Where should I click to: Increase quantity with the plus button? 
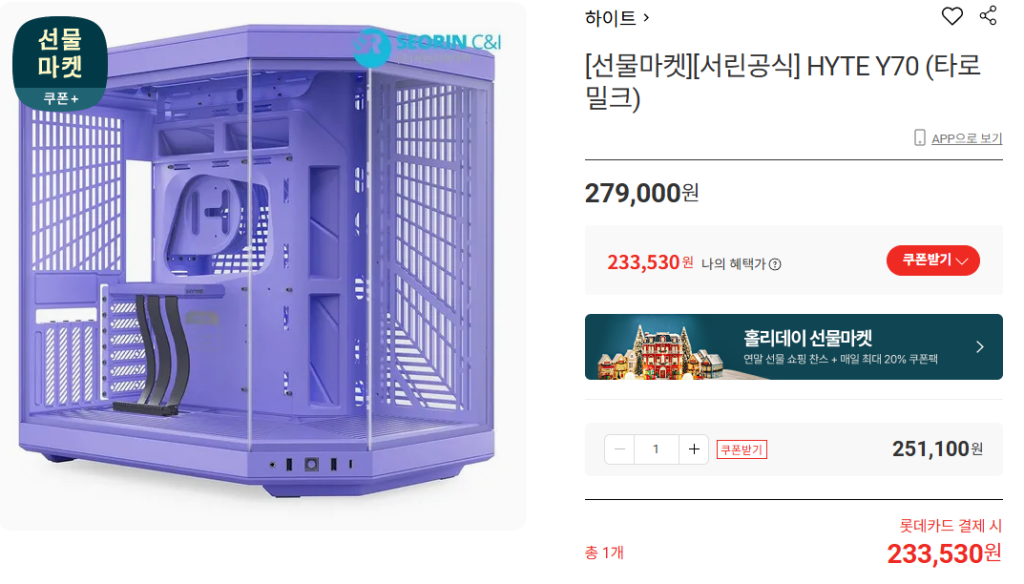[x=694, y=450]
